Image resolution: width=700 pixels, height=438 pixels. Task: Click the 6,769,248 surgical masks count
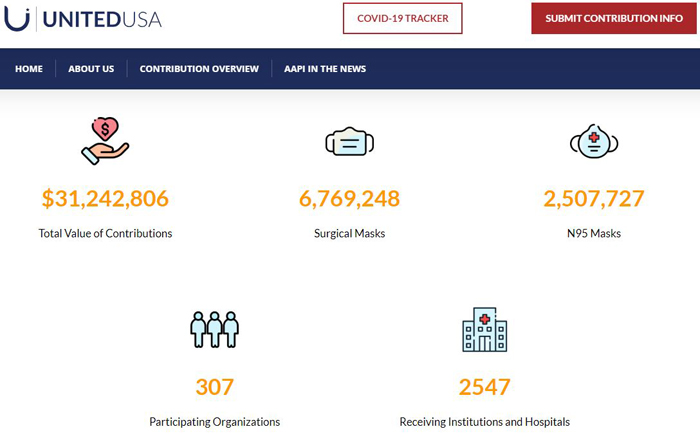(x=350, y=198)
